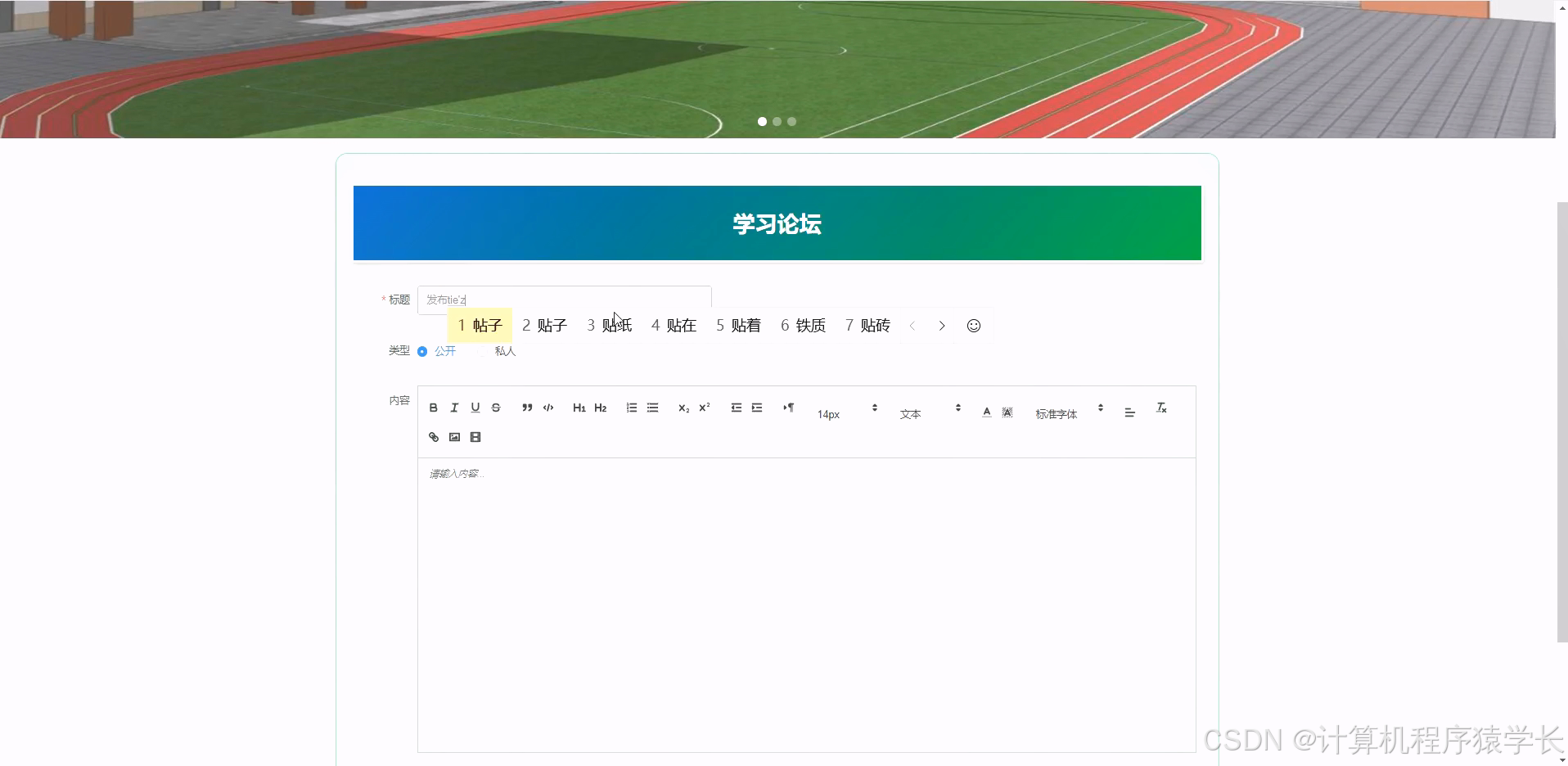
Task: Select the 公开 radio button
Action: click(x=422, y=351)
